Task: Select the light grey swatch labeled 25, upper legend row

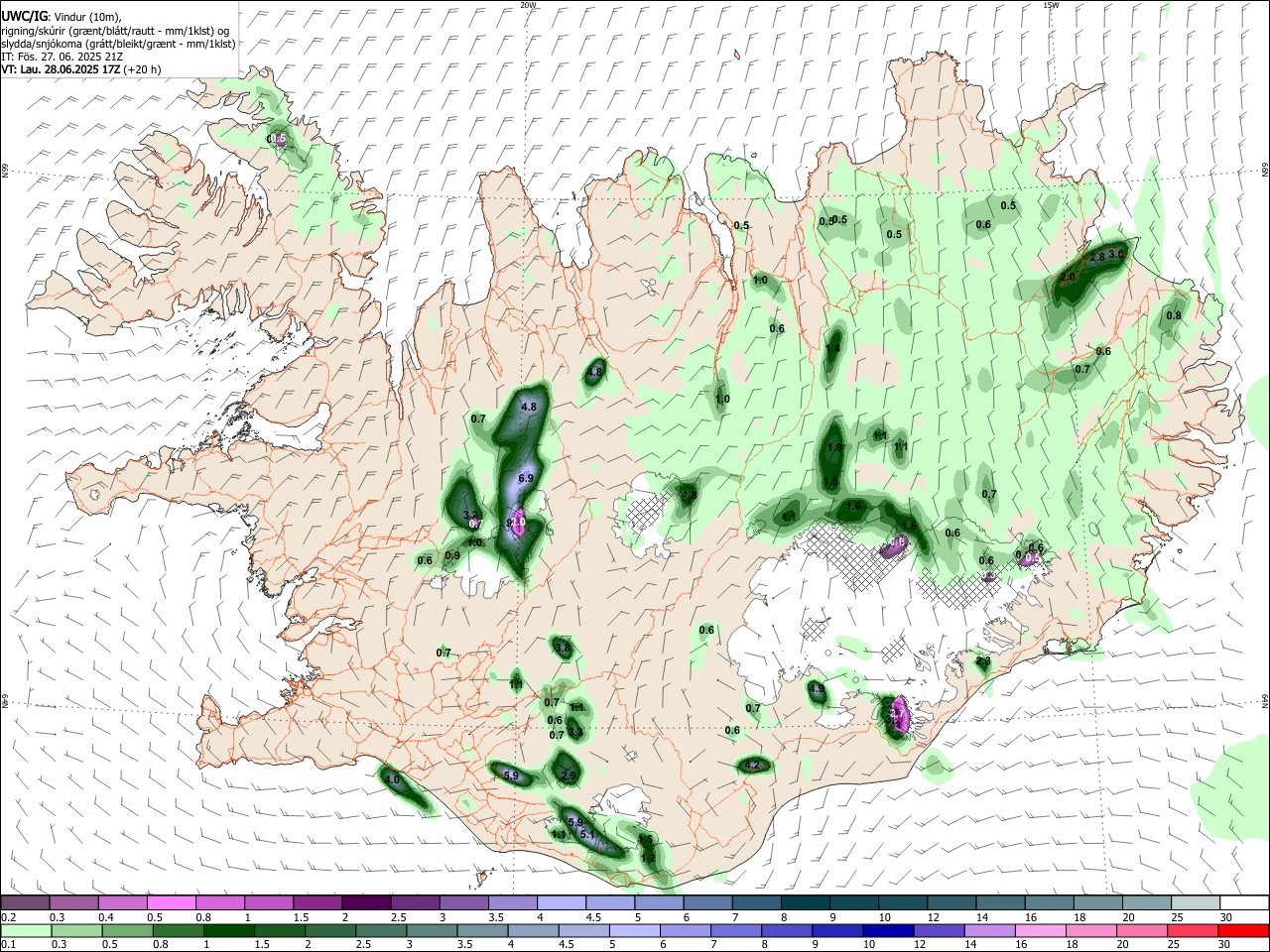Action: tap(1196, 903)
